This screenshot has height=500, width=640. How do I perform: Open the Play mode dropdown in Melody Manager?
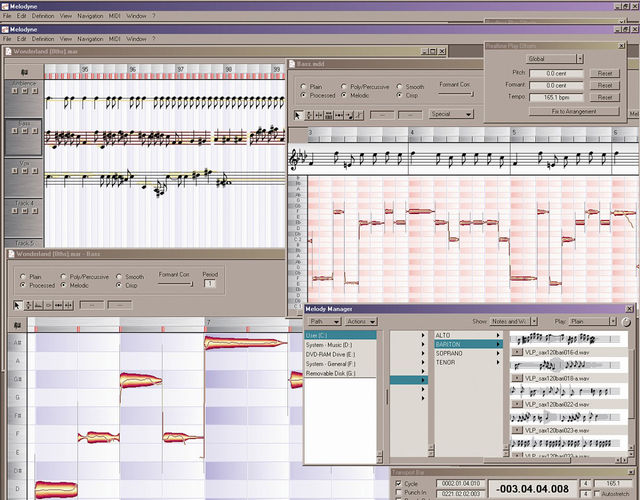(593, 322)
